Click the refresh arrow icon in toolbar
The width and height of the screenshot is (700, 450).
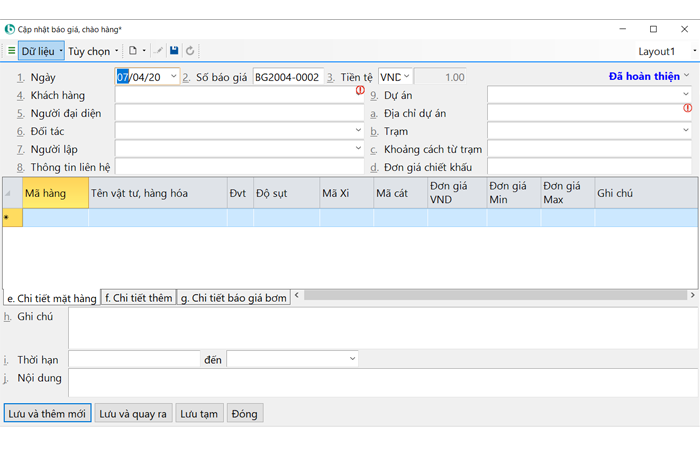190,51
